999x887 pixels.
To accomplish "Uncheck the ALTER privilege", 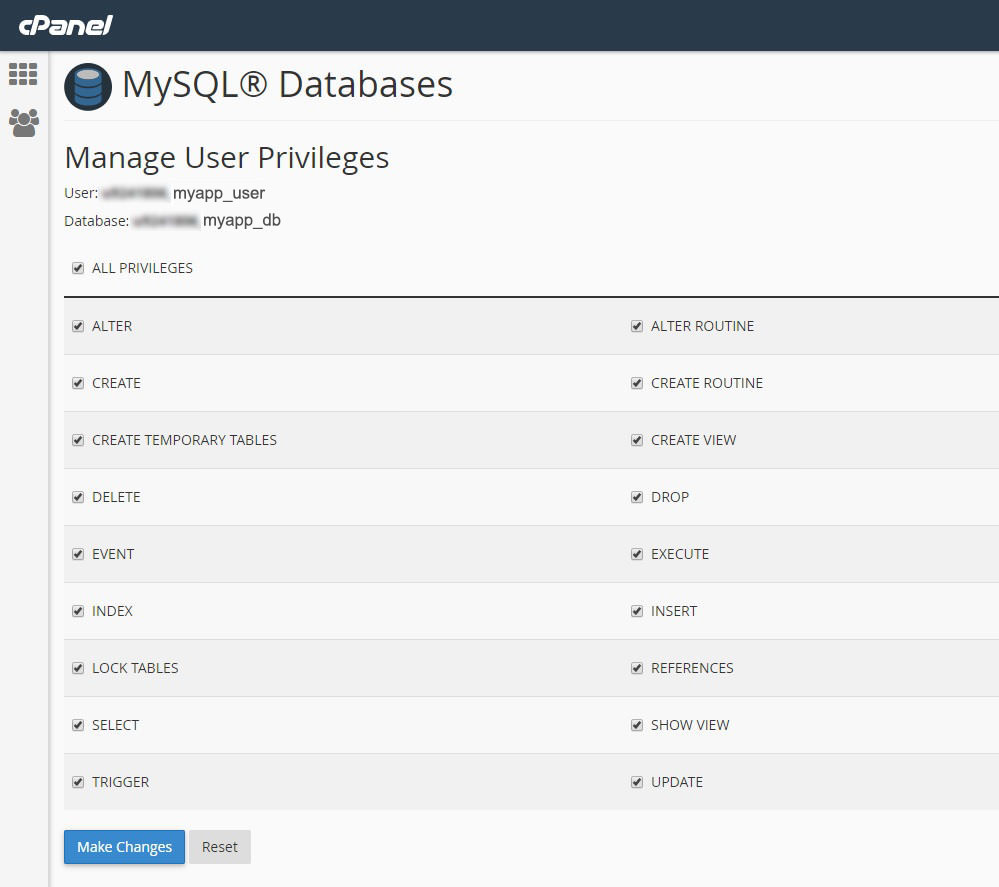I will click(78, 326).
